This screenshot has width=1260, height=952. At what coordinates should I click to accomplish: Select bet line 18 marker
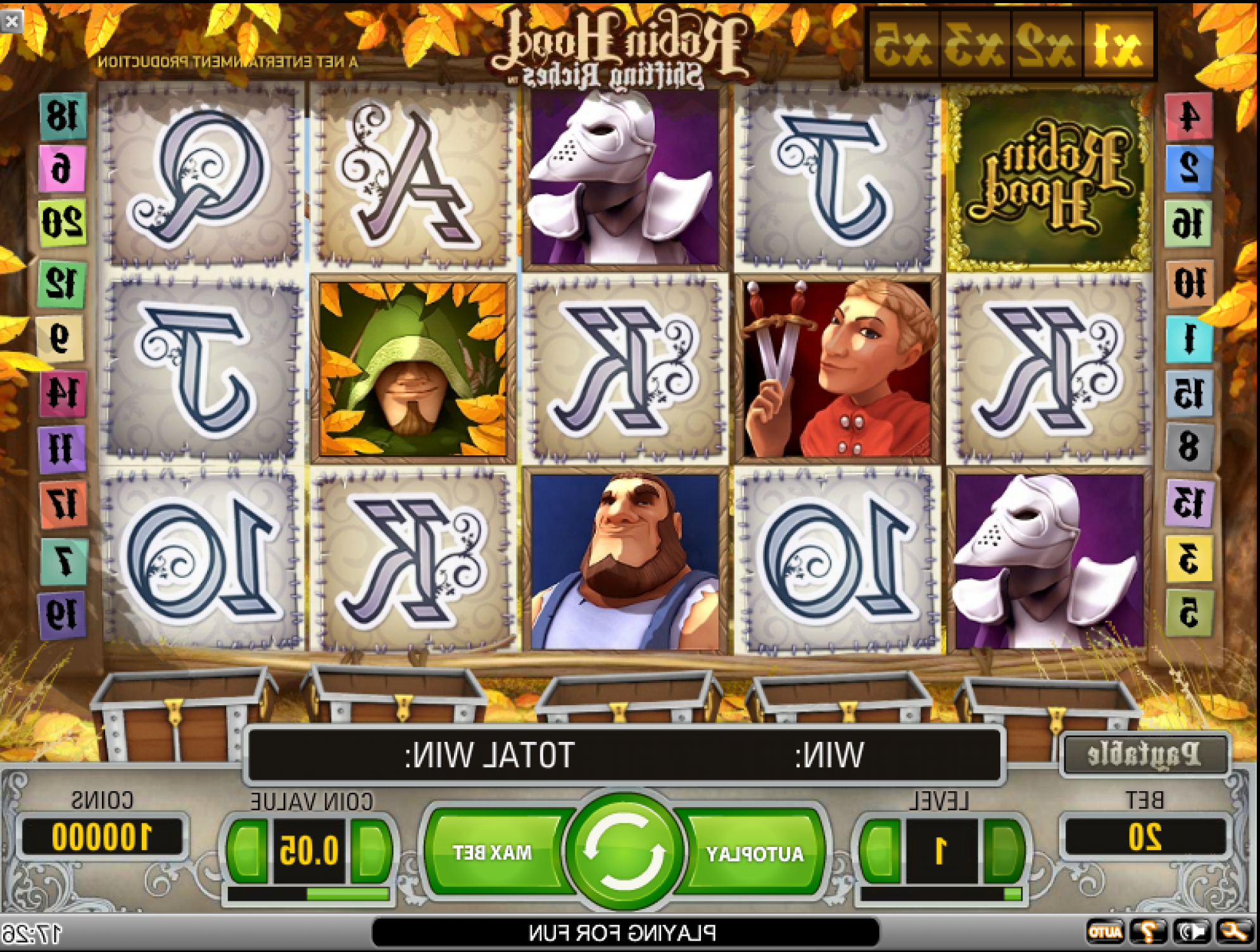point(63,116)
